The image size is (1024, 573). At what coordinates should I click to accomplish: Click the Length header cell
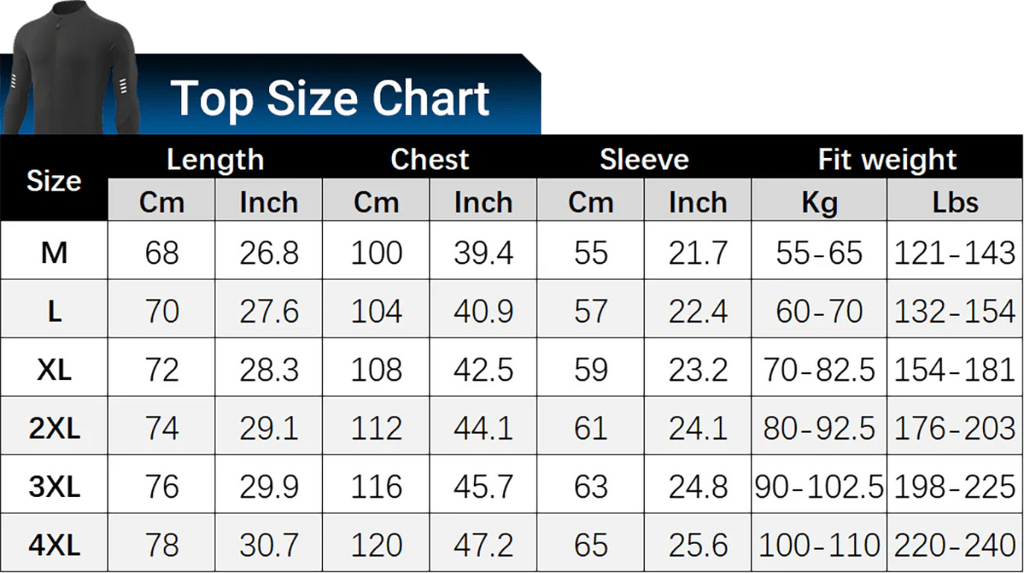coord(215,159)
